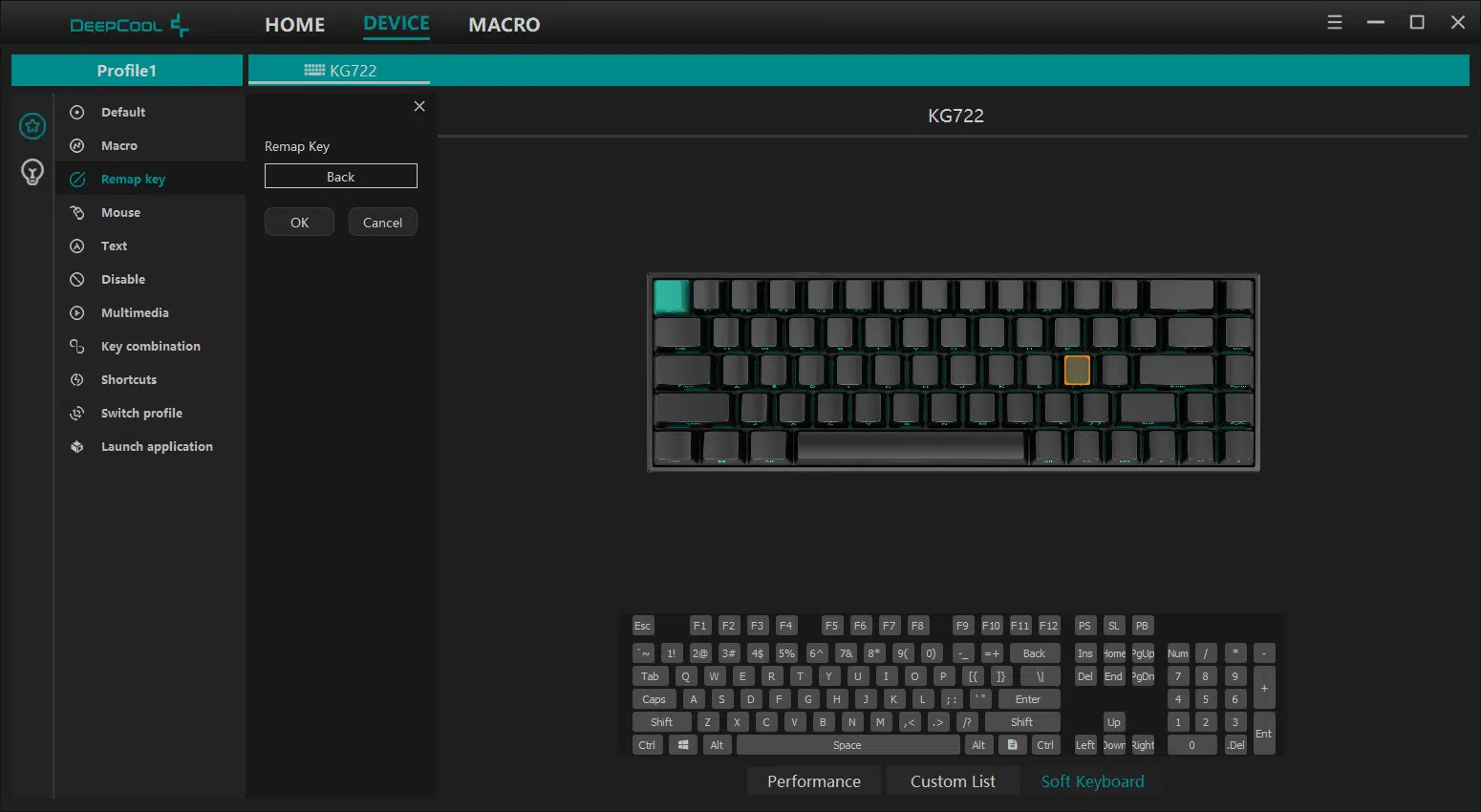Confirm remap with the OK button
Screen dimensions: 1481x812
299,222
